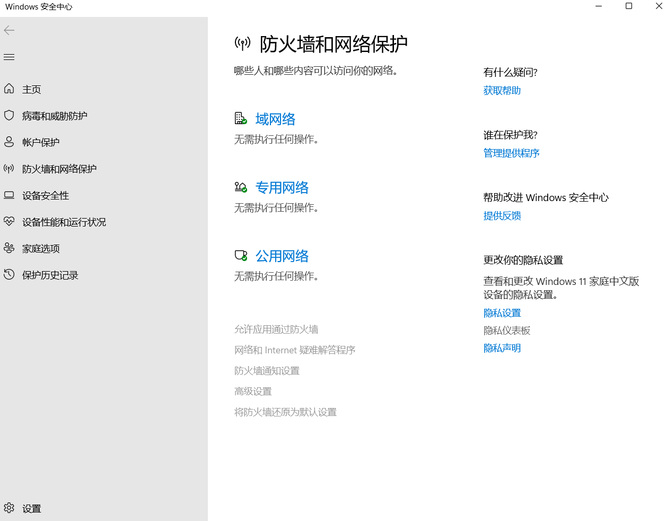The width and height of the screenshot is (666, 521).
Task: Open 设备安全性 section
Action: coord(45,195)
